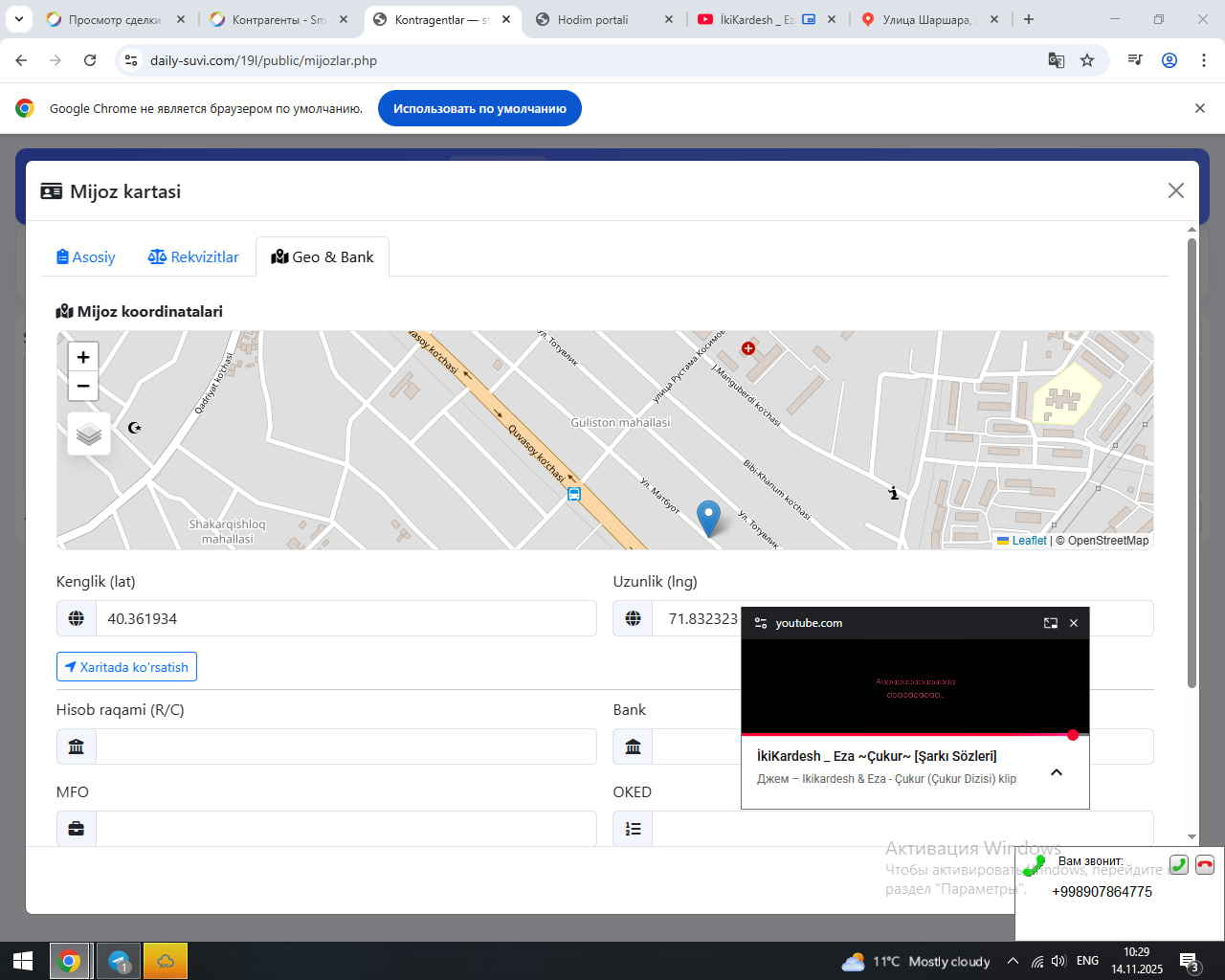
Task: Click the Leaflet attribution link
Action: (1029, 541)
